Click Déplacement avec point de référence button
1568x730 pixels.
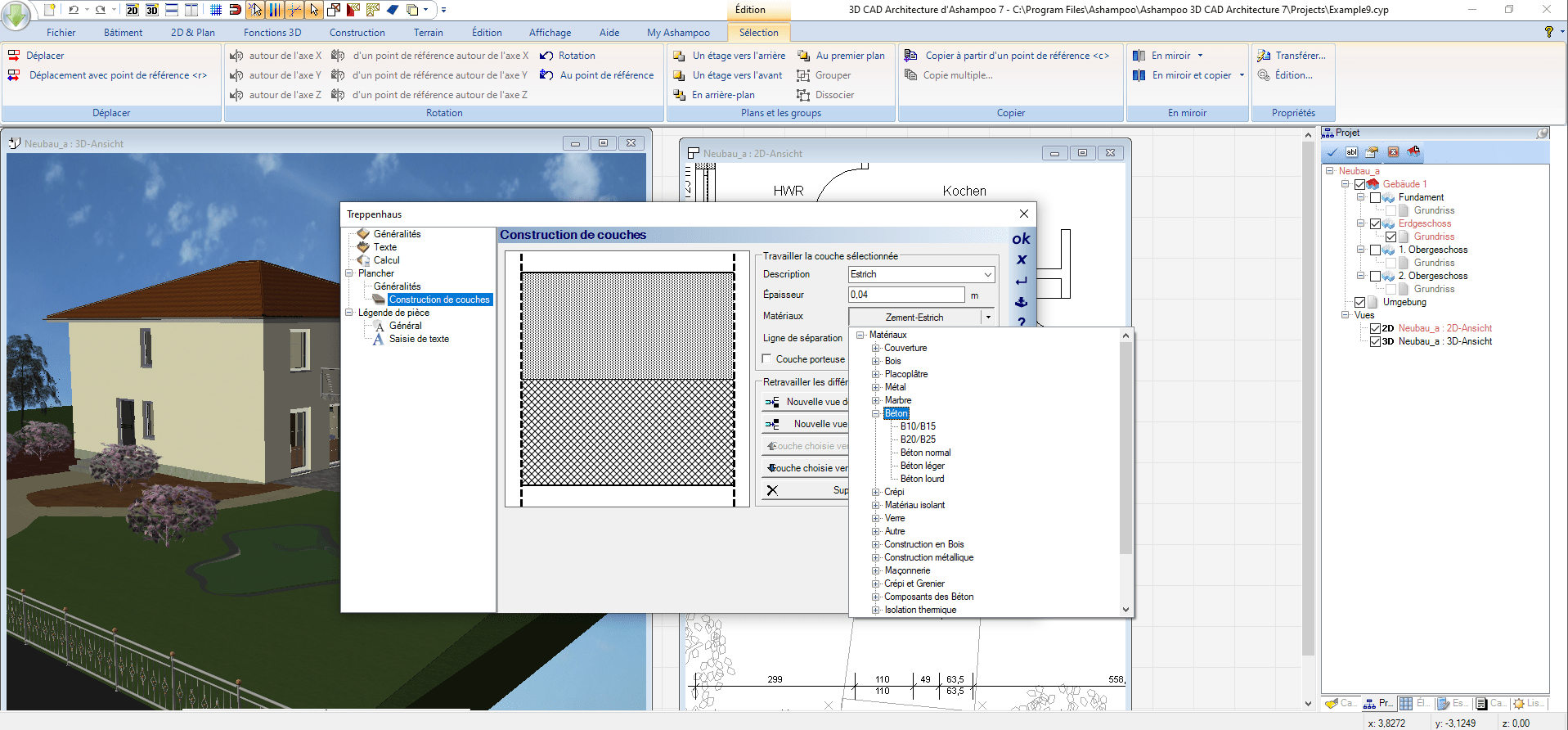point(107,75)
